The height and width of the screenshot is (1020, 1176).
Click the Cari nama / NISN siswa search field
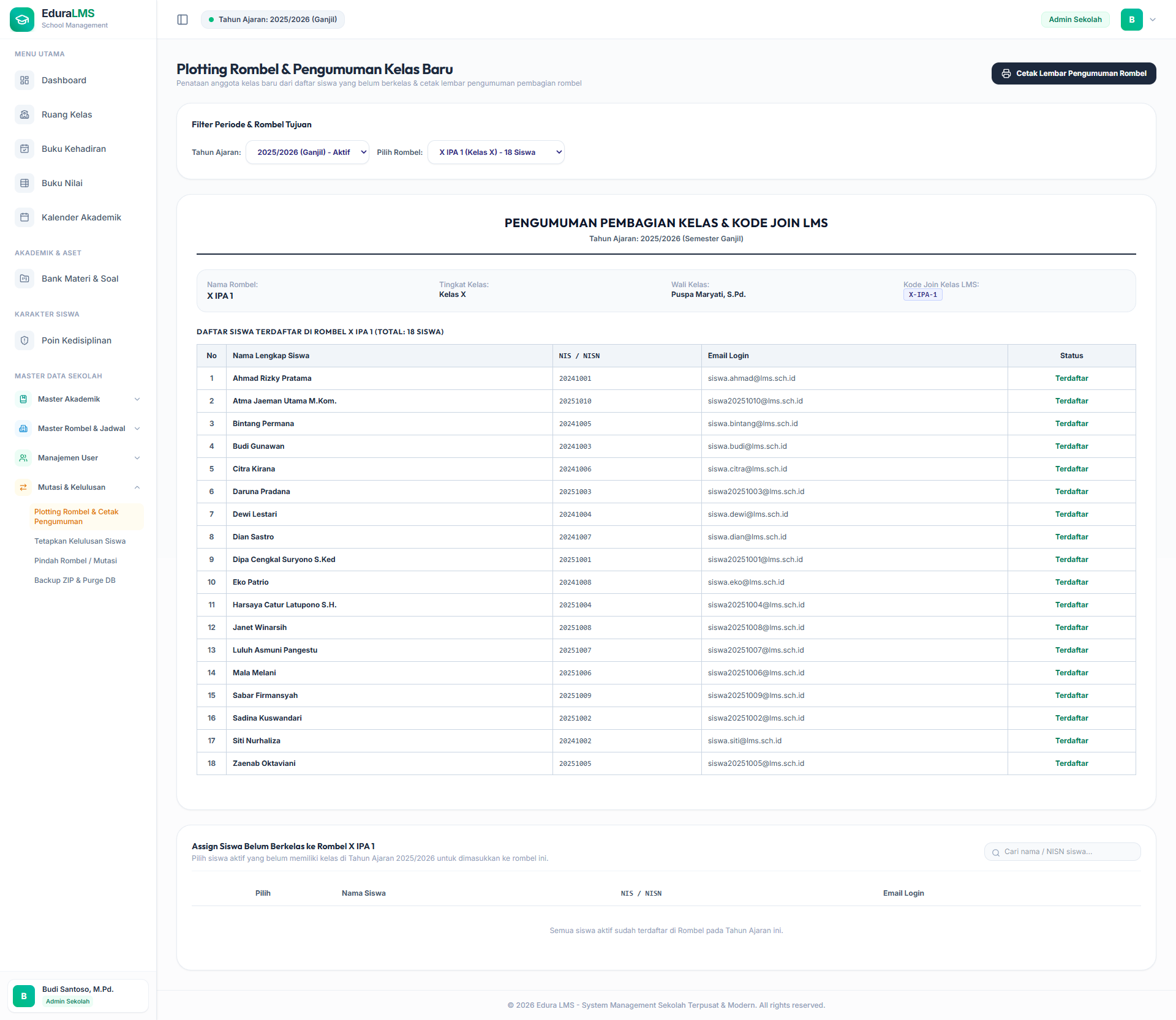pos(1062,852)
